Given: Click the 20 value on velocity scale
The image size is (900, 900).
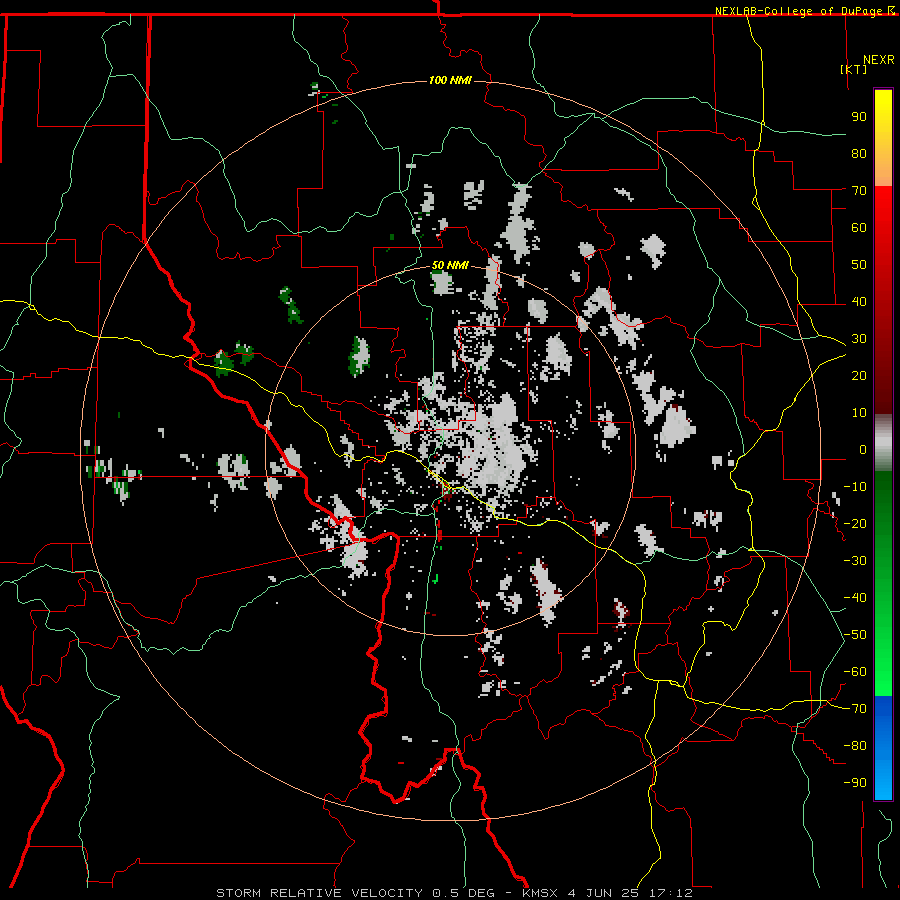Looking at the screenshot, I should [859, 375].
